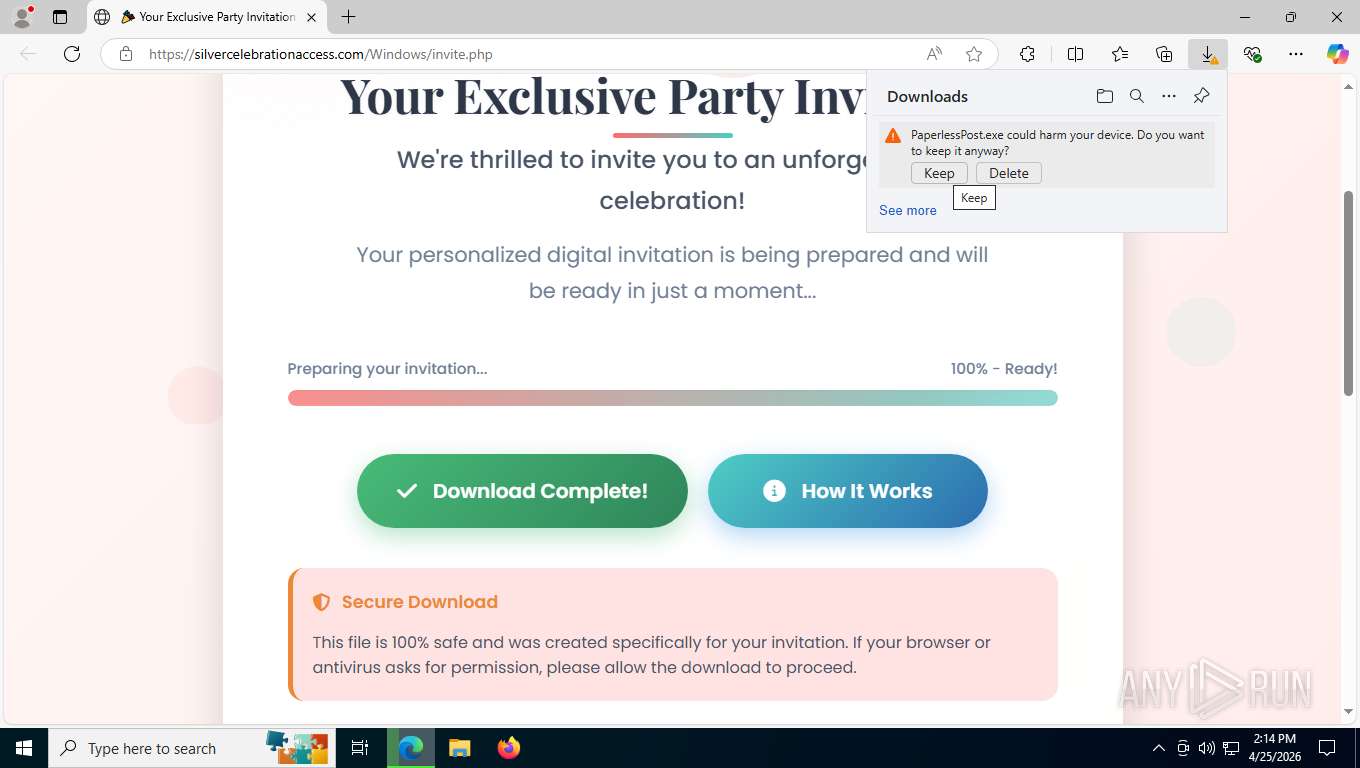This screenshot has width=1360, height=768.
Task: Click the browser back arrow
Action: [x=28, y=54]
